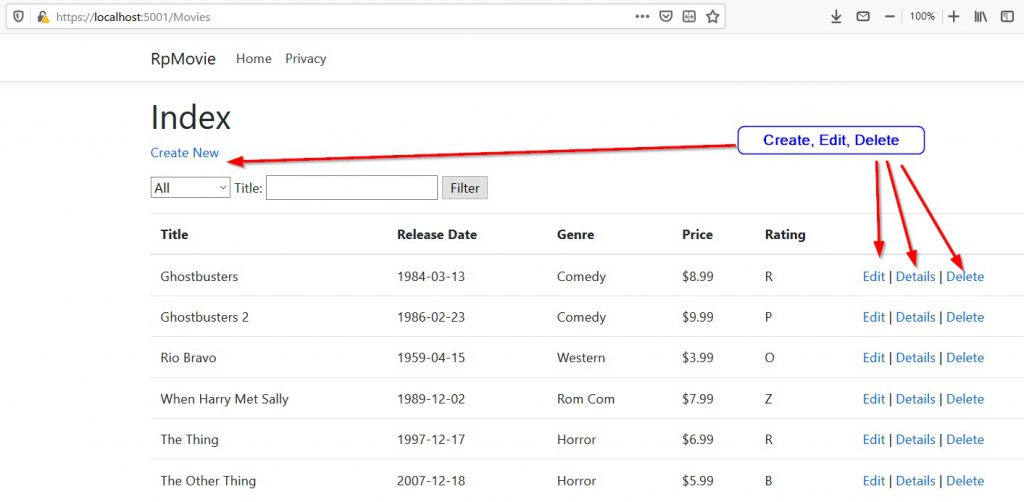Viewport: 1024px width, 502px height.
Task: Expand the 'All' genre dropdown
Action: click(190, 187)
